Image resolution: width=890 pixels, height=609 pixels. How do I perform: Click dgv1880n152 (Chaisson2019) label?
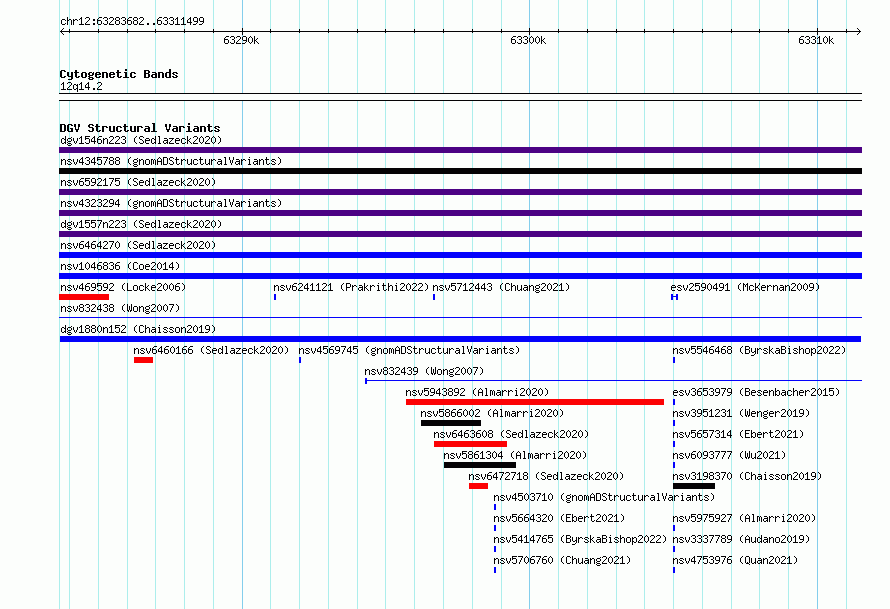click(x=138, y=329)
